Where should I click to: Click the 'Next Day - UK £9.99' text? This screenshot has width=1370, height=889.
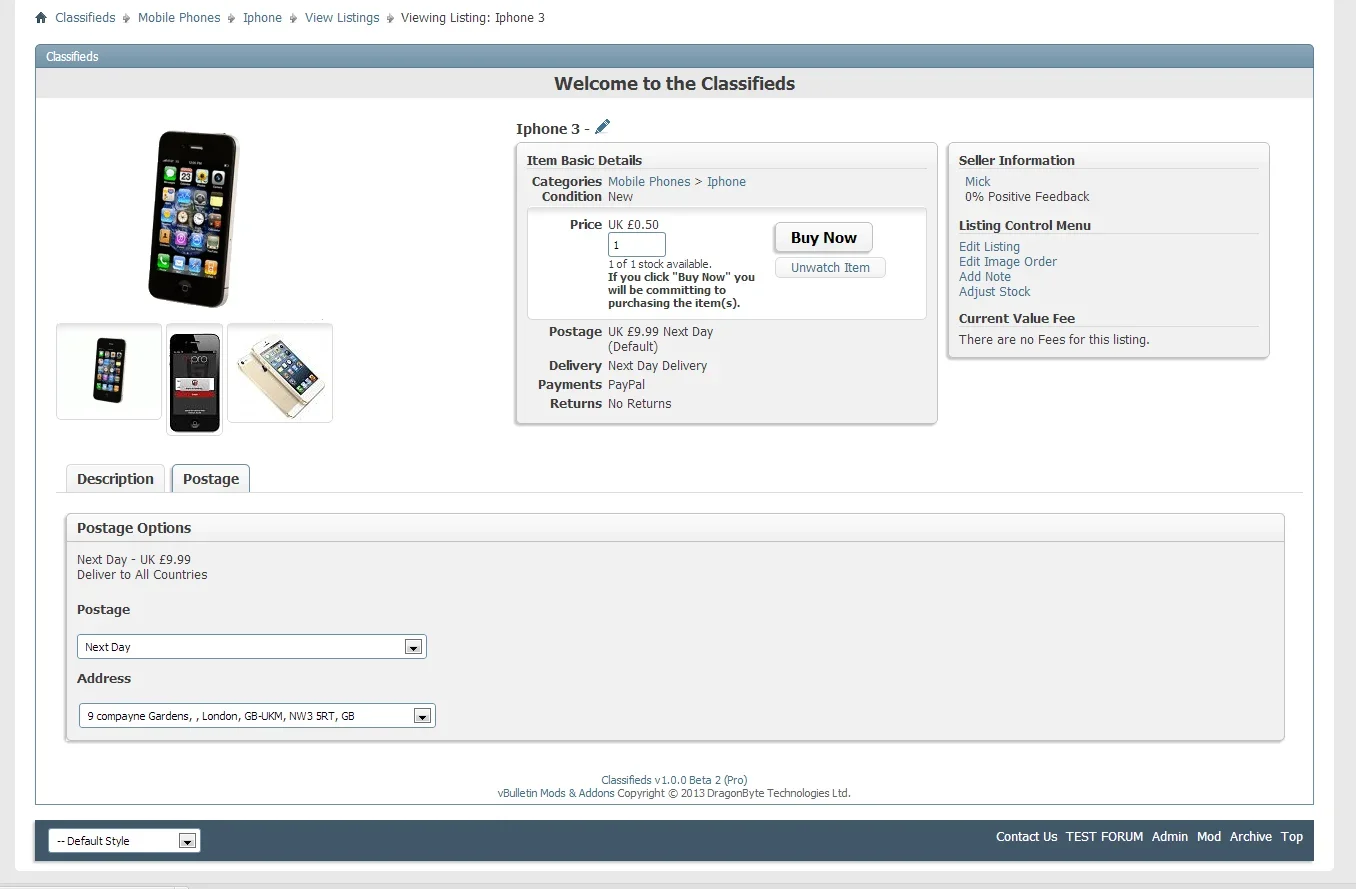134,560
